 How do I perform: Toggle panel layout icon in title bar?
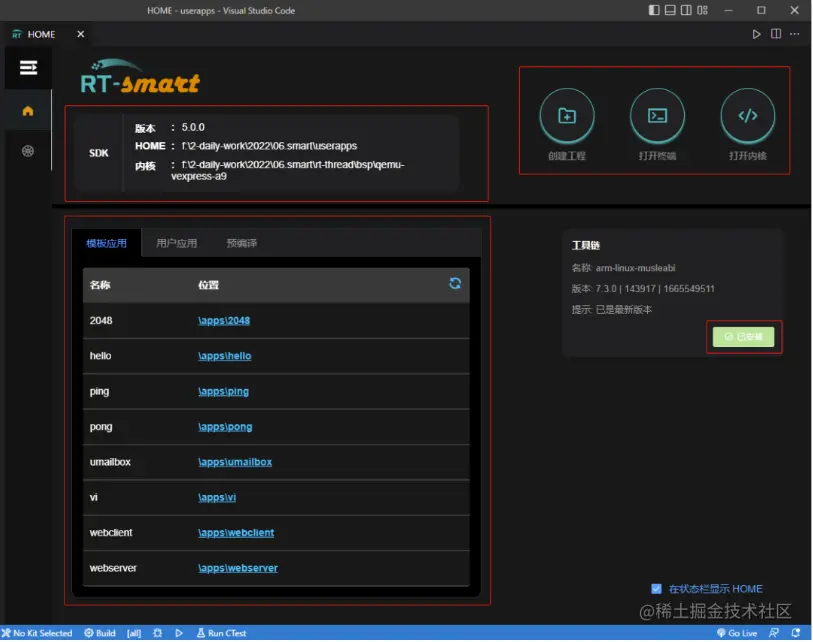point(670,10)
